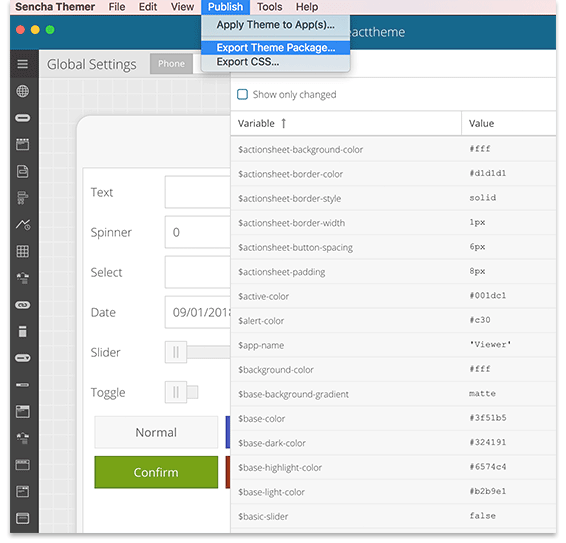Select the tab bar panel sidebar icon

(22, 465)
